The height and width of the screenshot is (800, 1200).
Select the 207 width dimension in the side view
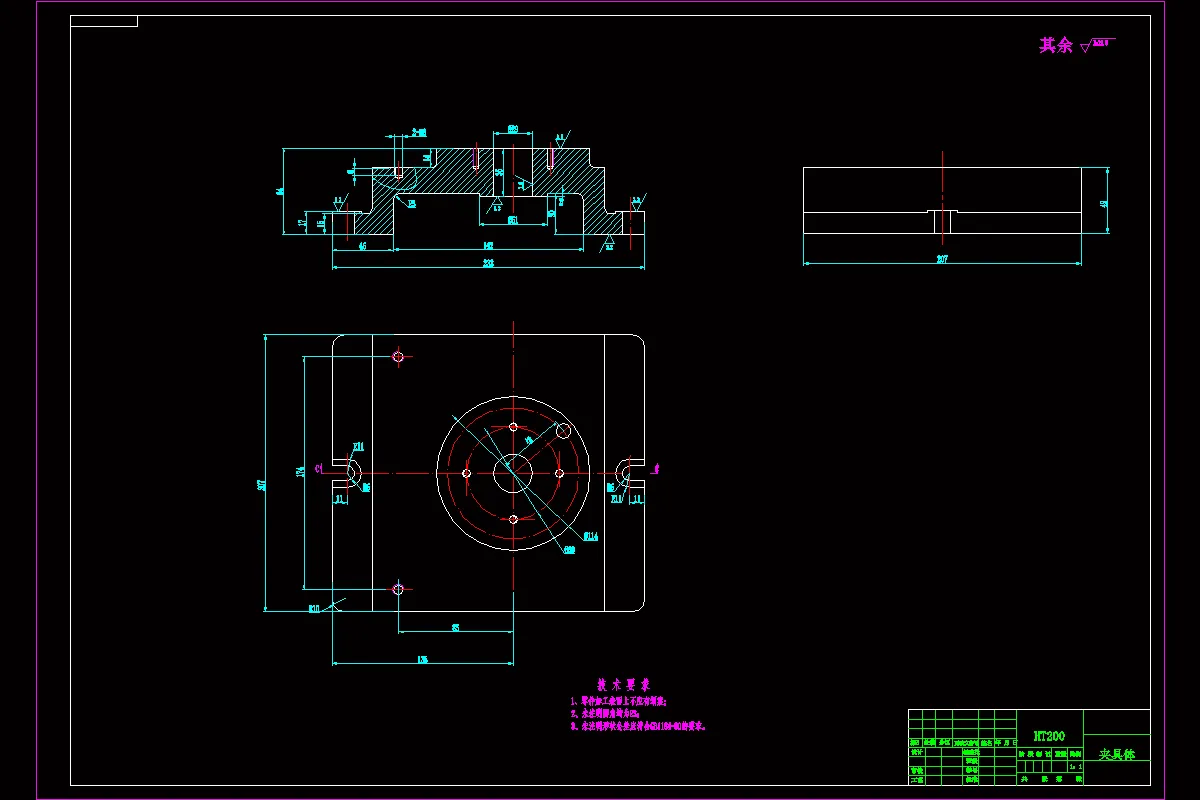(942, 259)
